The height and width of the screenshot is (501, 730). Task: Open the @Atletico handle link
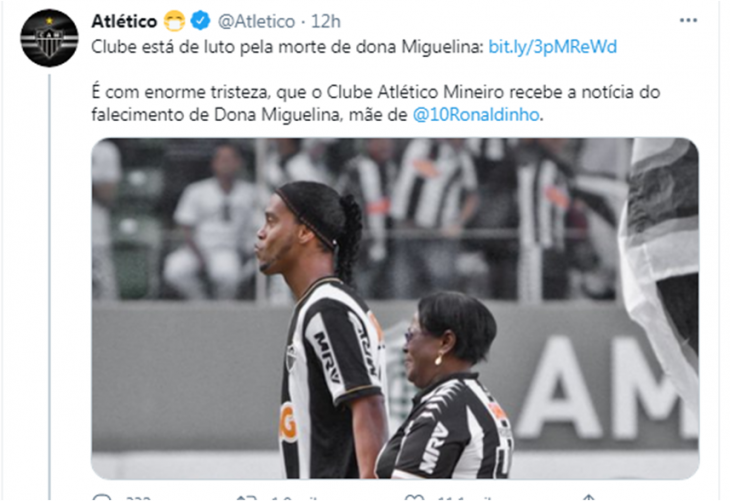point(257,21)
